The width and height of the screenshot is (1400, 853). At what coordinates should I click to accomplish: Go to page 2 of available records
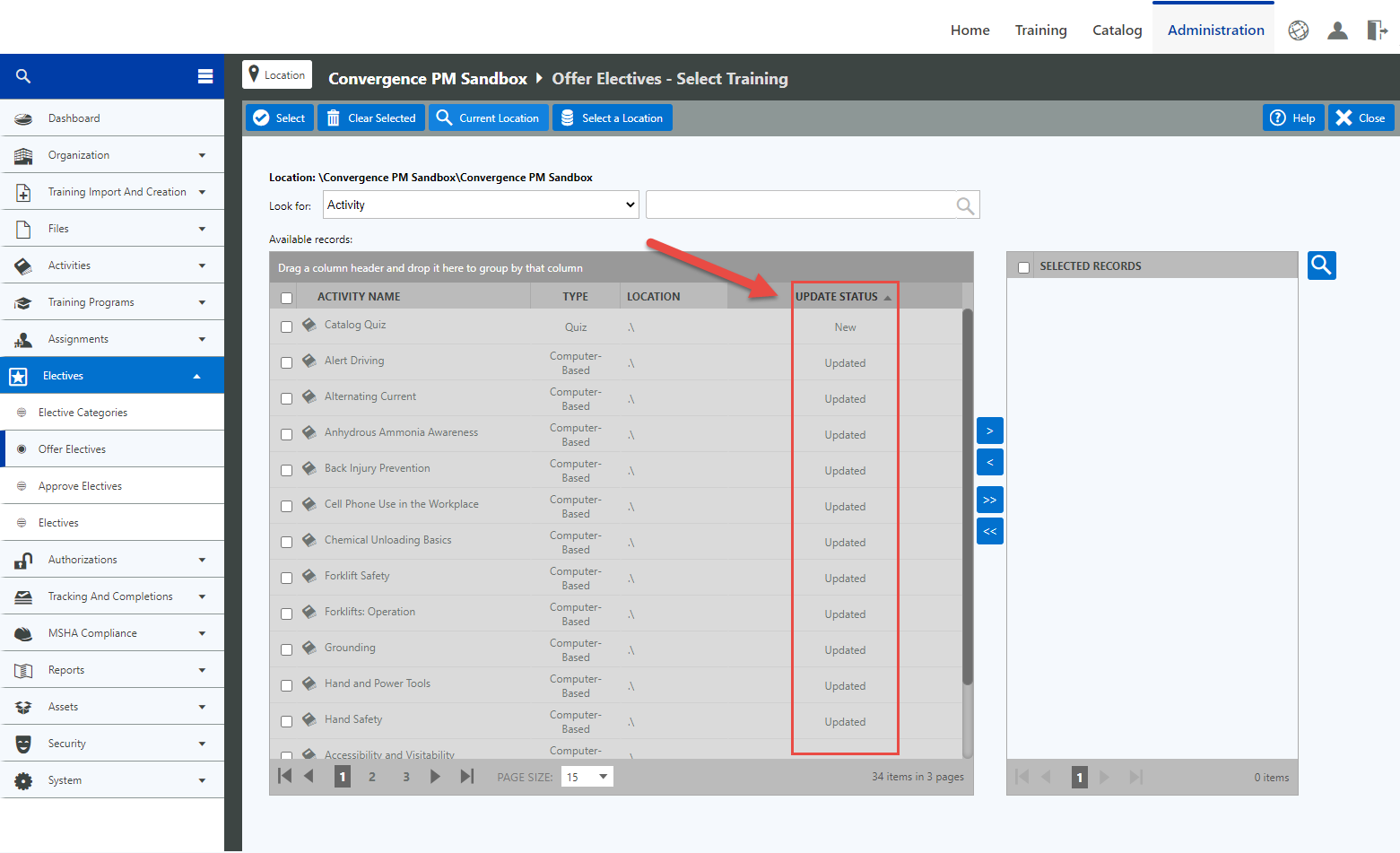[372, 777]
